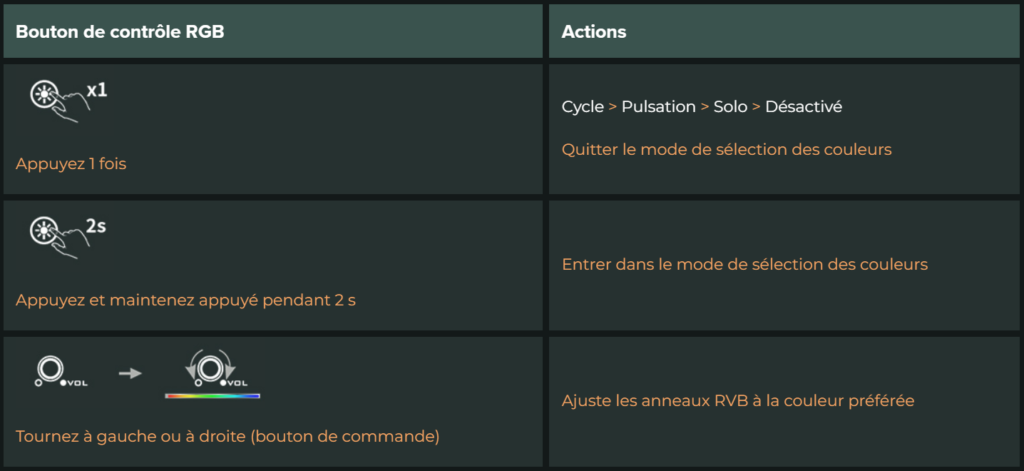Click "Quitter le mode de sélection des couleurs"
Screen dimensions: 1024x471
click(x=726, y=150)
